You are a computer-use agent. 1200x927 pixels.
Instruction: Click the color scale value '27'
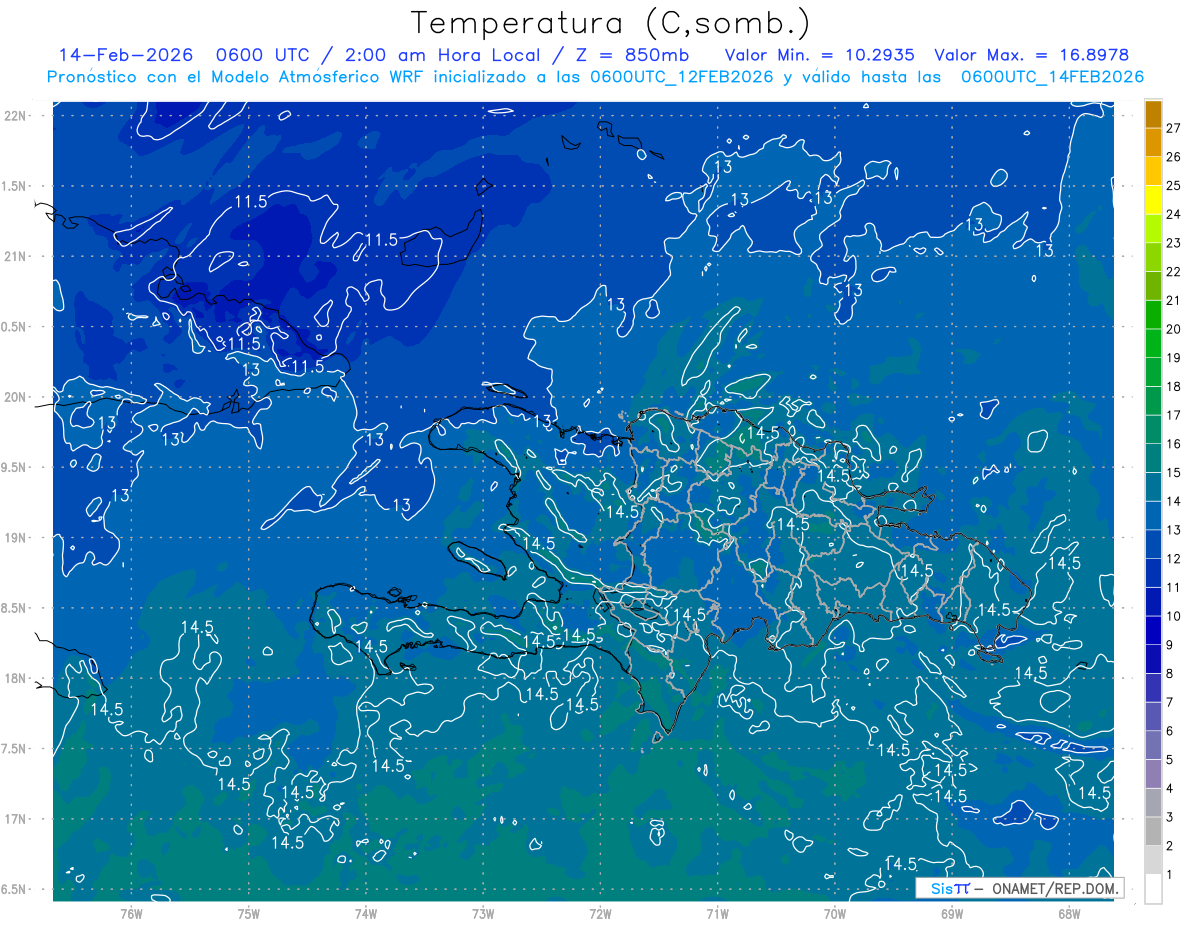1173,128
